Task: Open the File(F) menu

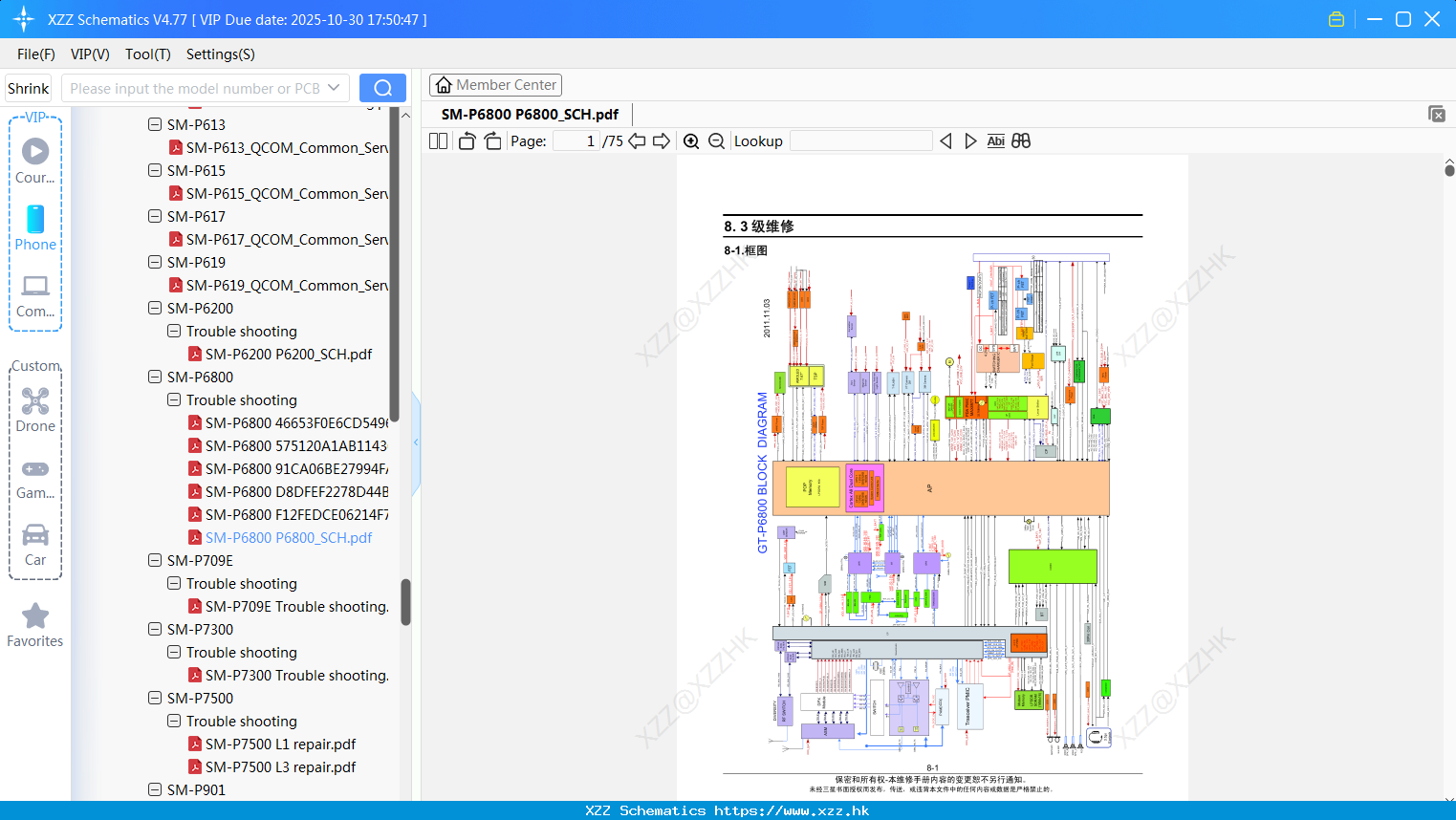Action: click(36, 54)
